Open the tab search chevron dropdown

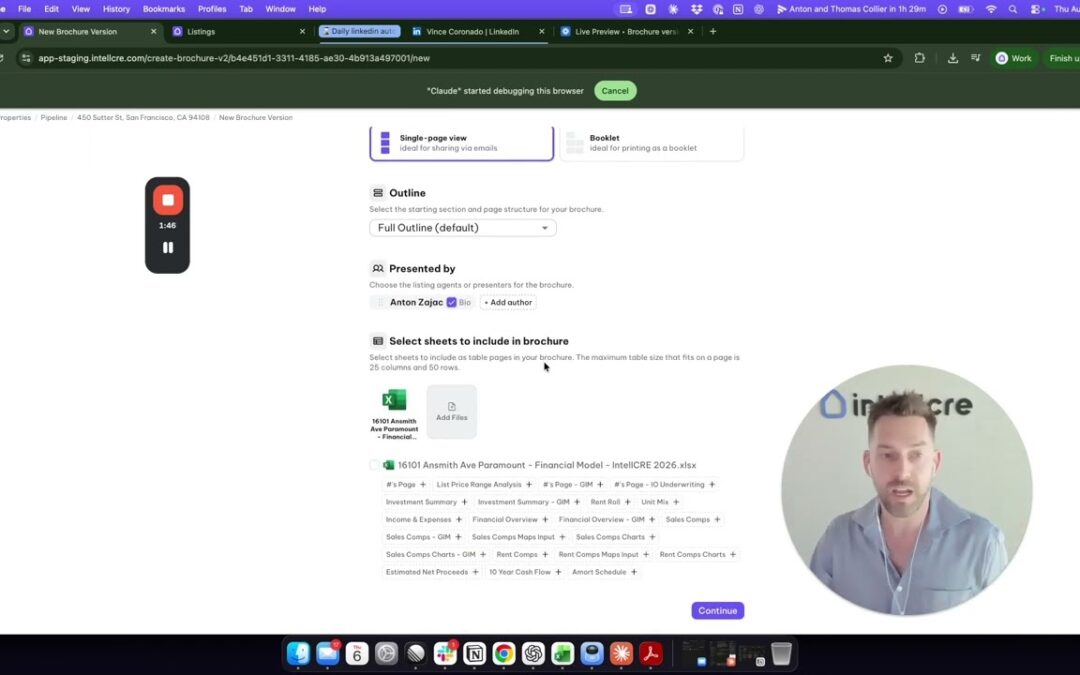[x=6, y=32]
